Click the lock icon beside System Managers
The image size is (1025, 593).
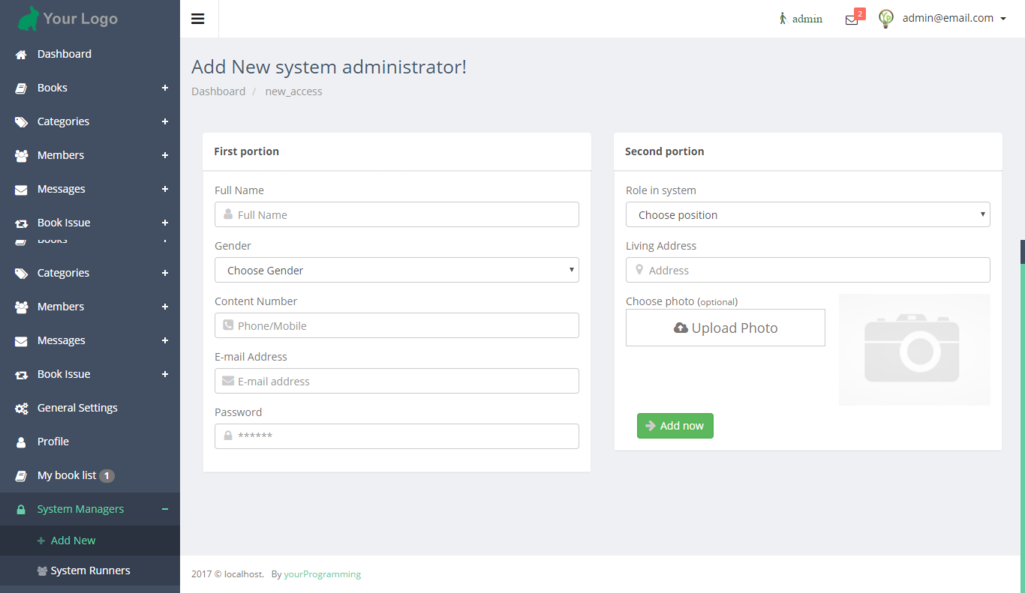point(21,509)
